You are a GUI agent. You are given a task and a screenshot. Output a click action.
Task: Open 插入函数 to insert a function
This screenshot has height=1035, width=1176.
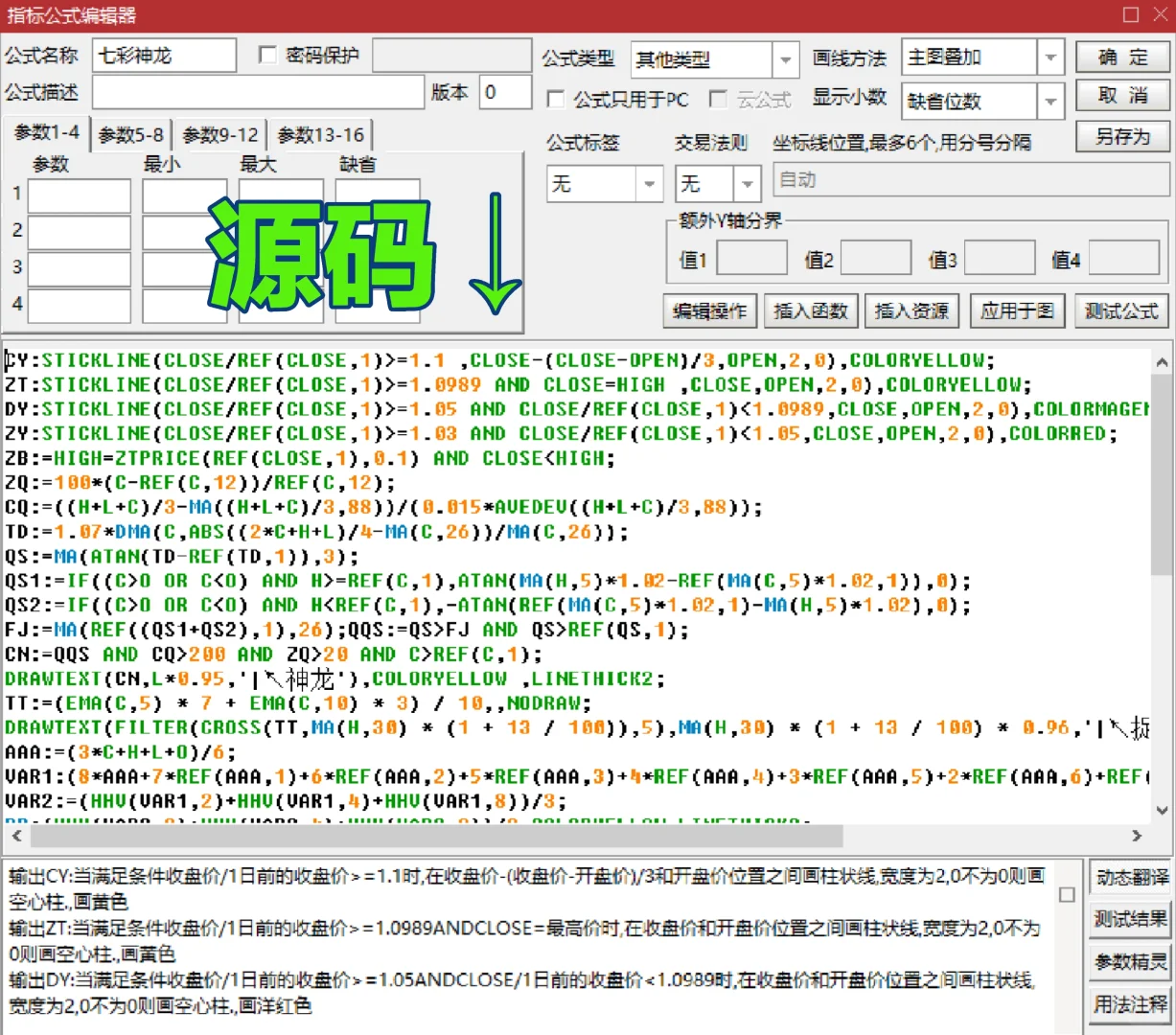[811, 310]
